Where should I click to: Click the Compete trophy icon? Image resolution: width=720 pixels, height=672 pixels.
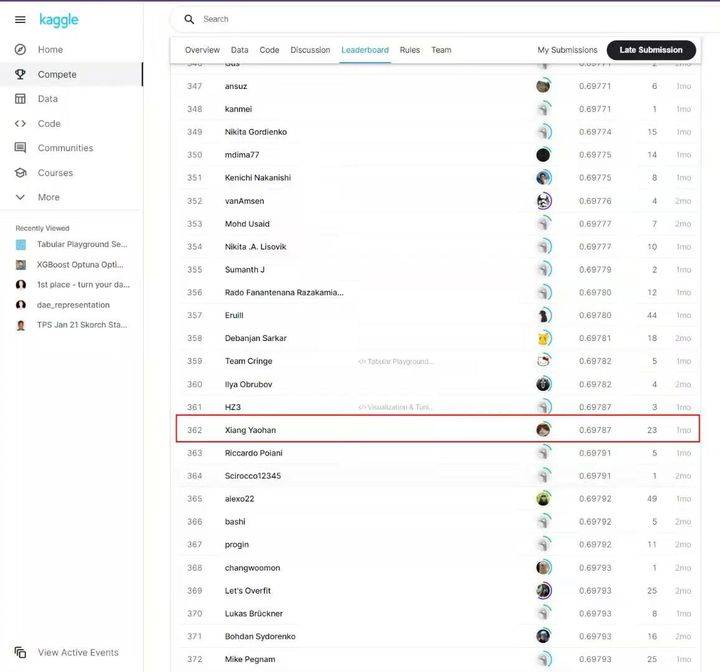coord(20,74)
